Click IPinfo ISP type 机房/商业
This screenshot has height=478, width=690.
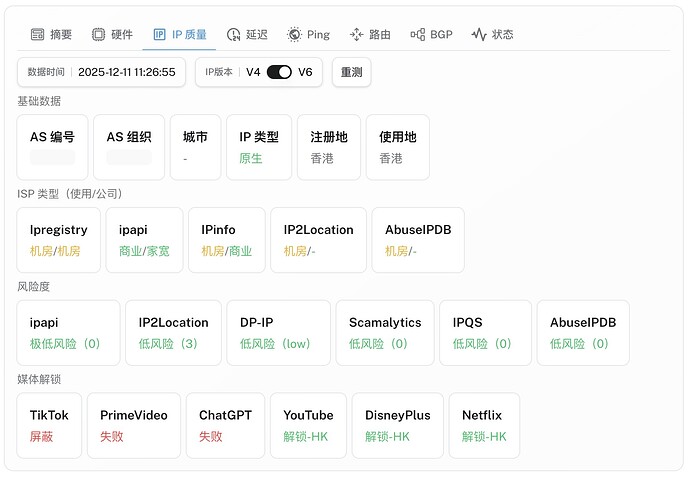pyautogui.click(x=227, y=251)
